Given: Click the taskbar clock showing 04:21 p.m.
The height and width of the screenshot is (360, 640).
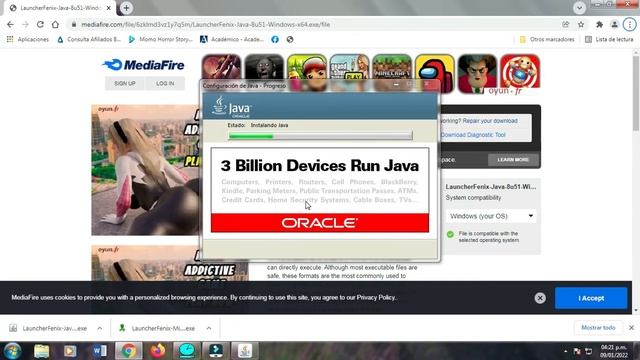Looking at the screenshot, I should click(x=613, y=351).
